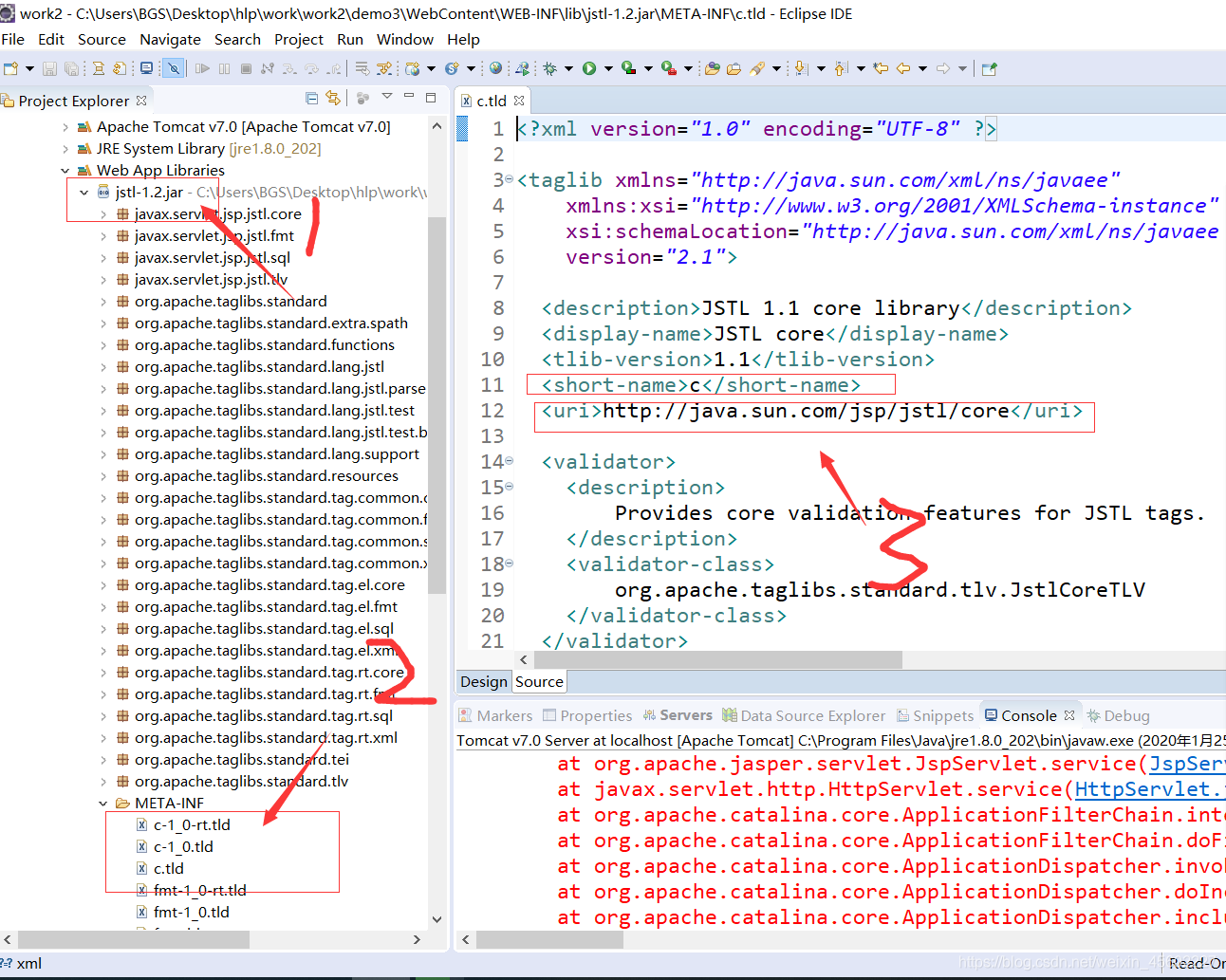
Task: Select c.tld in the META-INF folder
Action: coord(159,869)
